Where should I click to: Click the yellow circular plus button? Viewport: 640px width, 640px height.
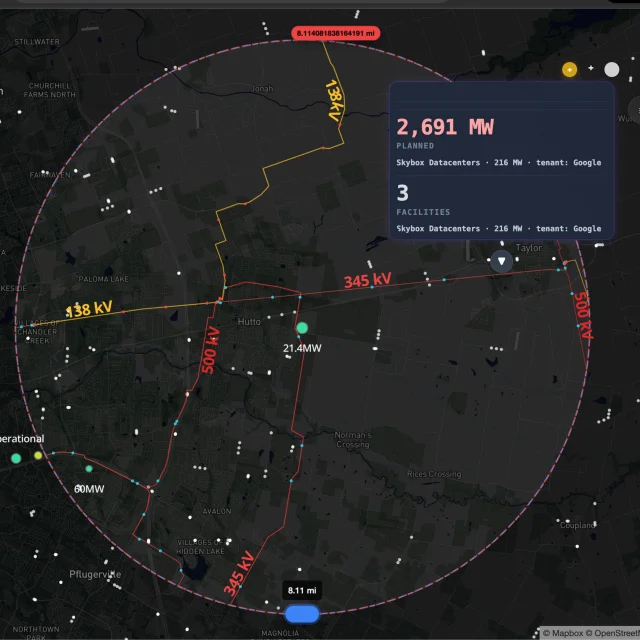click(569, 69)
